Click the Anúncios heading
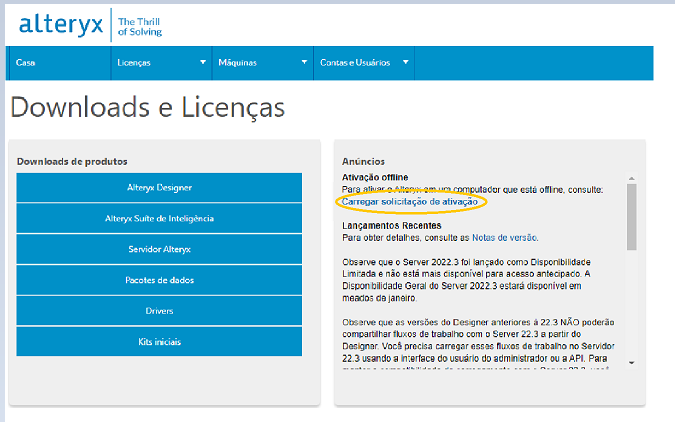The image size is (675, 422). coord(363,161)
